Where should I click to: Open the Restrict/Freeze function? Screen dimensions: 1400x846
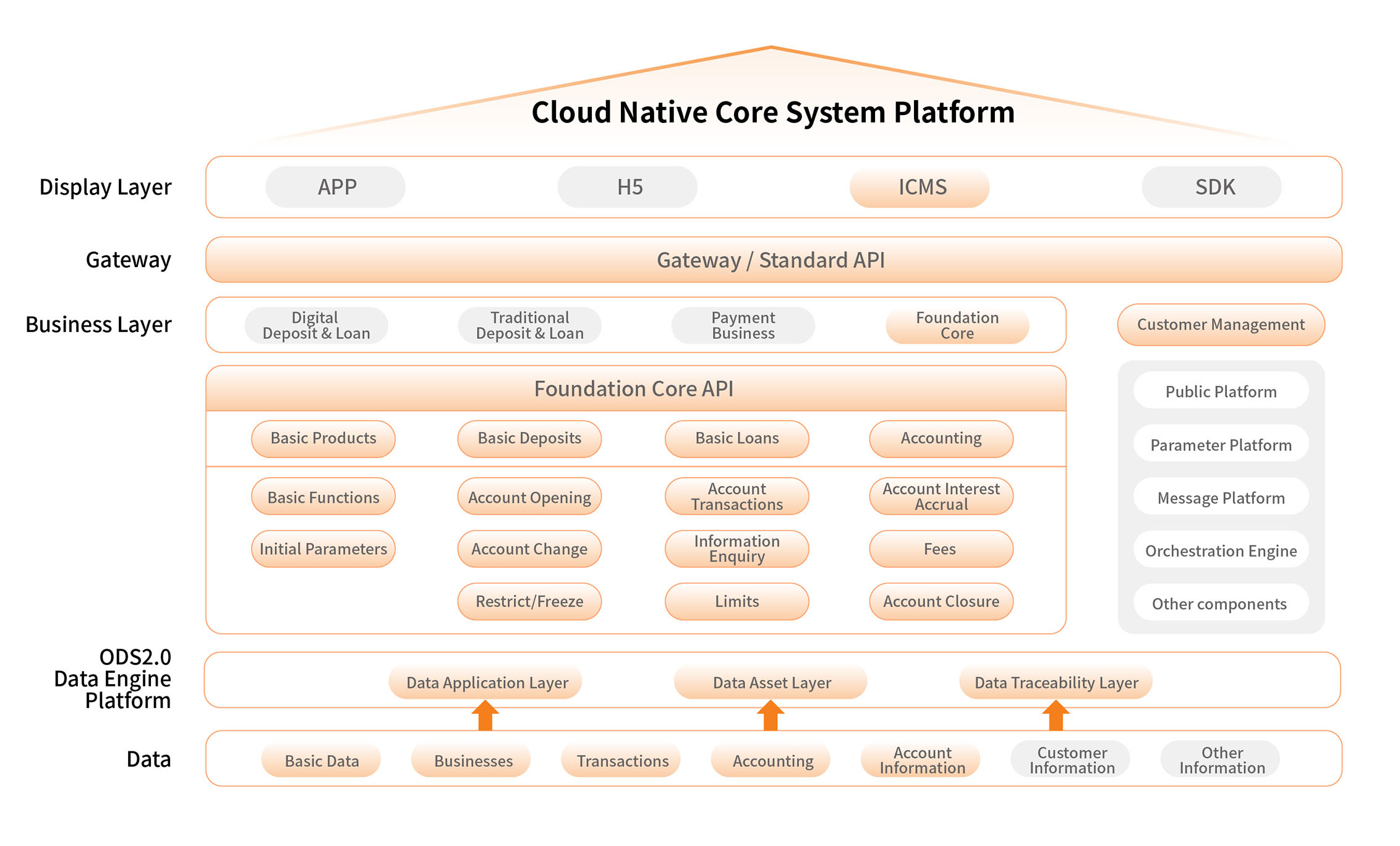click(x=529, y=601)
